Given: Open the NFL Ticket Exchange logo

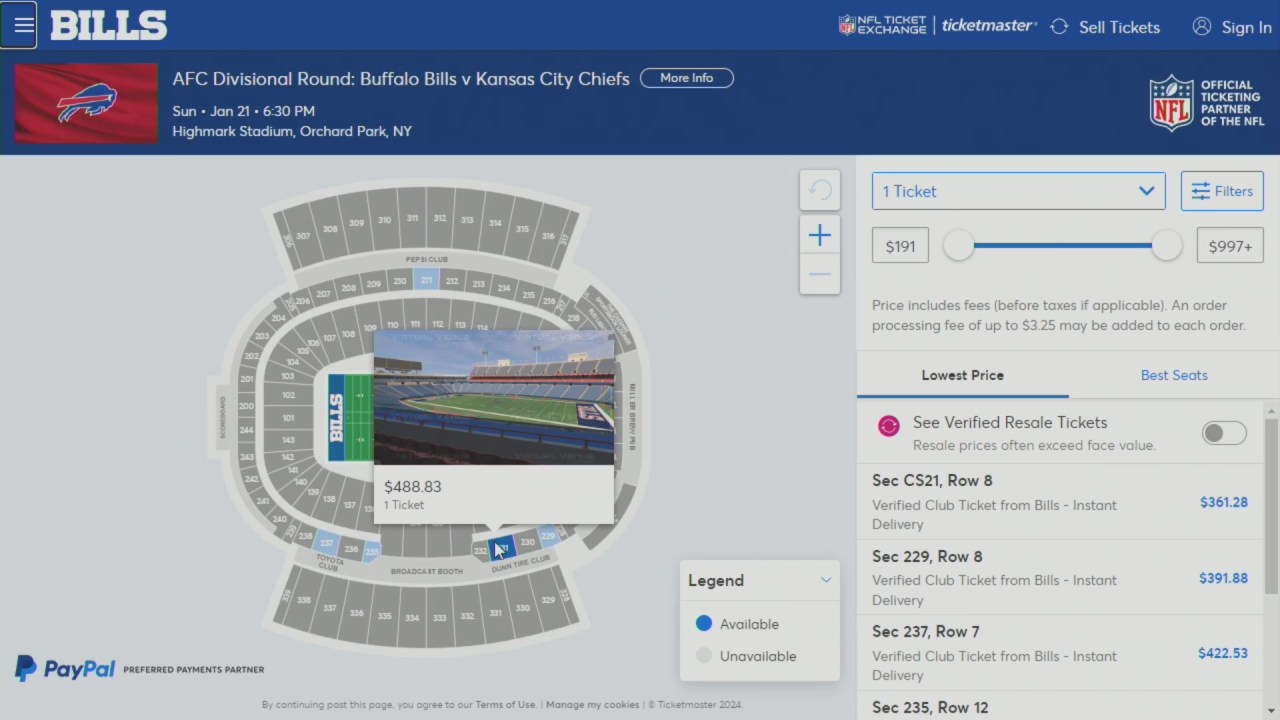Looking at the screenshot, I should [883, 26].
